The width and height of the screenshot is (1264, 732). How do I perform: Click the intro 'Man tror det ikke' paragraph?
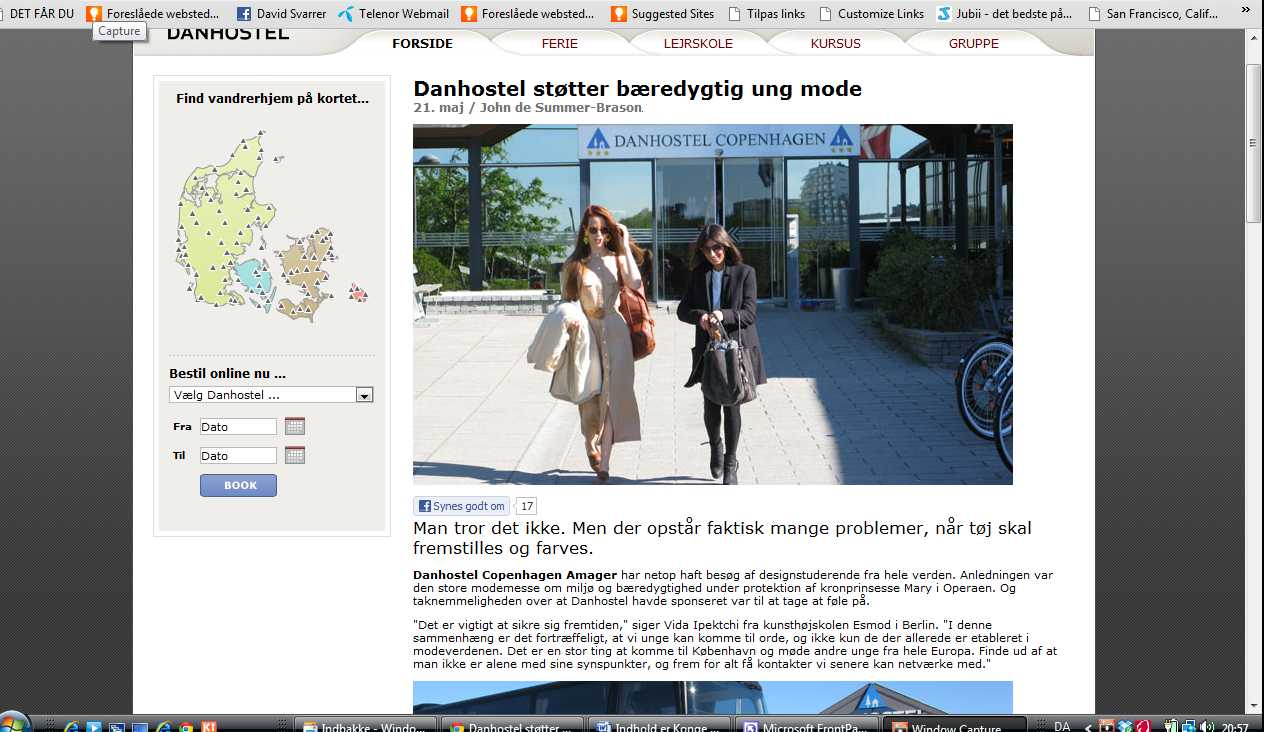pyautogui.click(x=722, y=538)
